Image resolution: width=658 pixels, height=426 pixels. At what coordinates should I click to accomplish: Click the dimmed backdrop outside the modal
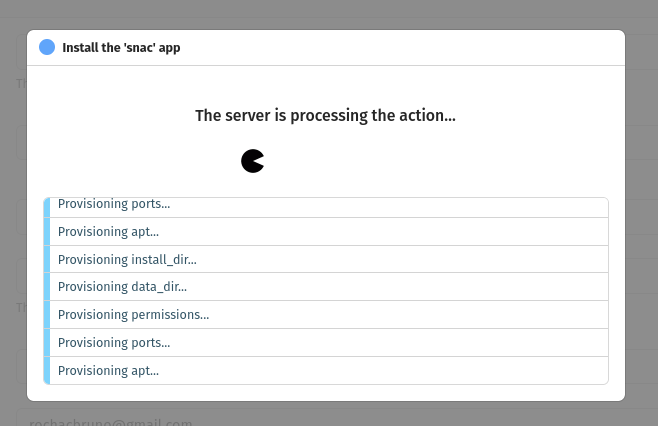(x=641, y=200)
